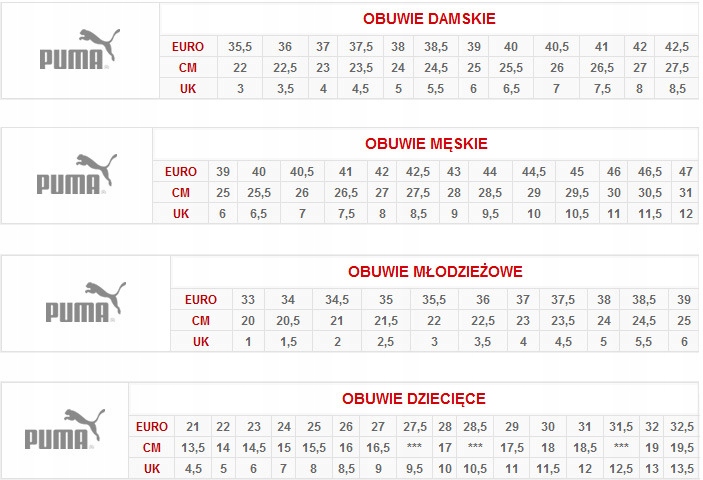Viewport: 703px width, 480px height.
Task: Choose UK size 1,5 in the Młodzieżowe table
Action: pos(288,342)
